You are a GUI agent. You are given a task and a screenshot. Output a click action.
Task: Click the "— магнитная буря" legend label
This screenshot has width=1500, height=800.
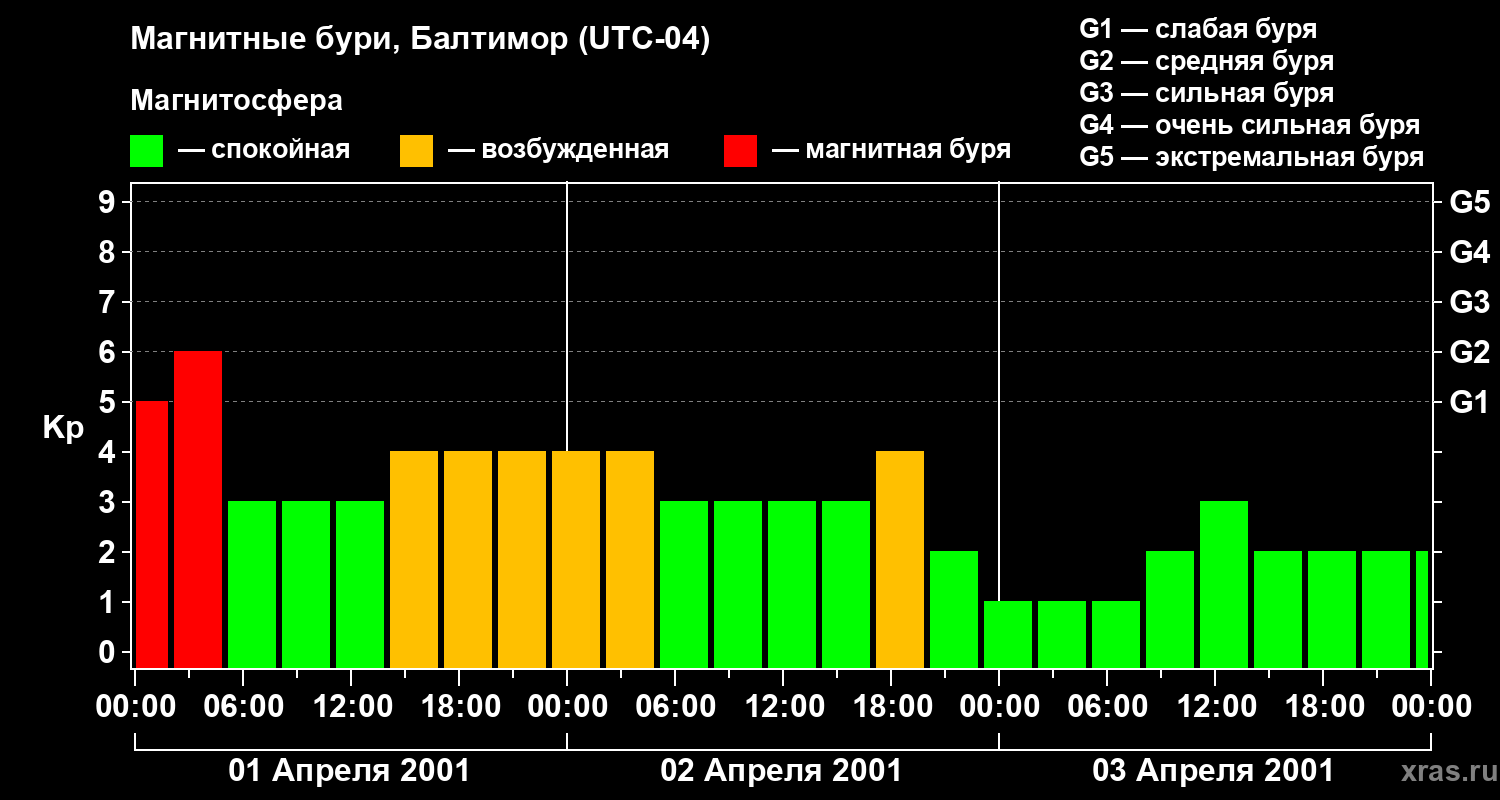click(x=891, y=151)
